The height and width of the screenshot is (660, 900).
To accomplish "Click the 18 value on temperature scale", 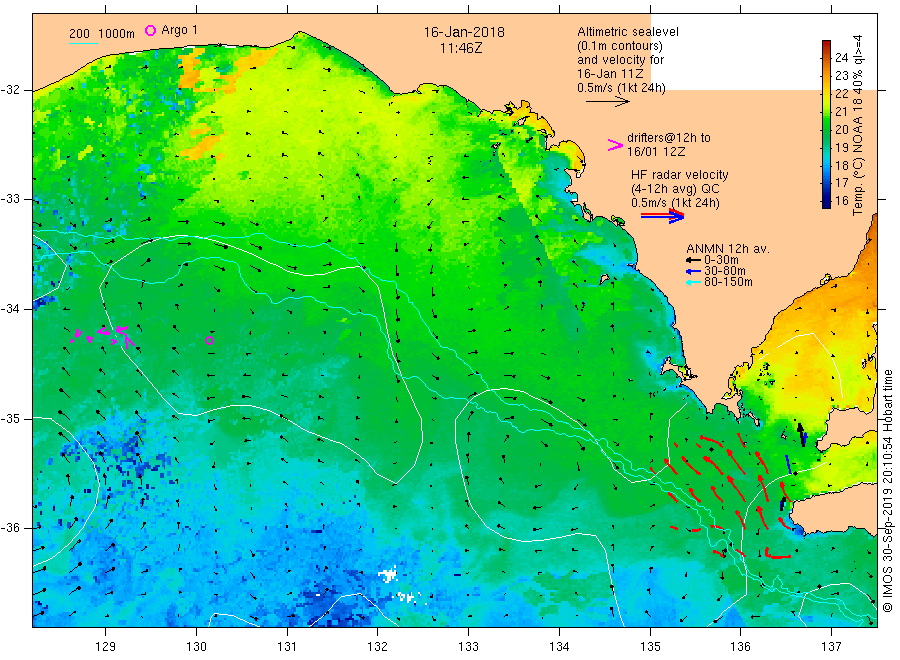I will (841, 165).
